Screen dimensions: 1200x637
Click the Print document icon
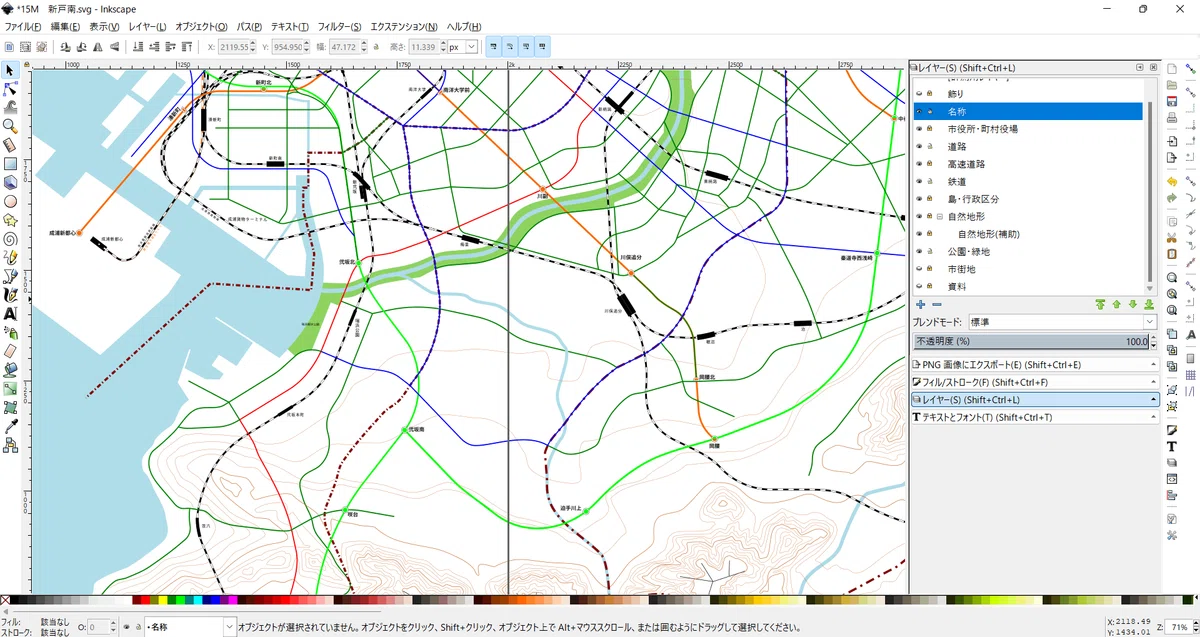tap(1171, 120)
